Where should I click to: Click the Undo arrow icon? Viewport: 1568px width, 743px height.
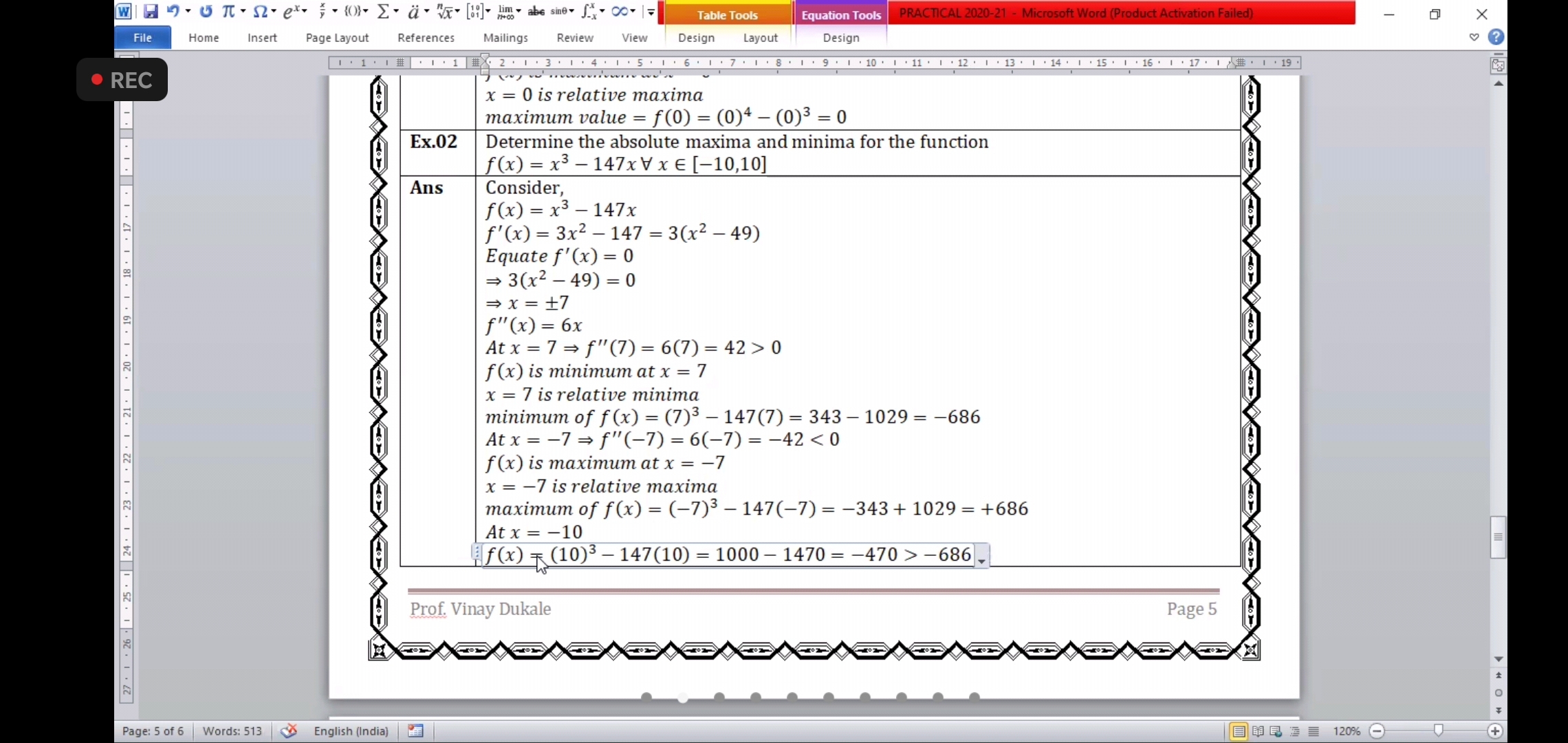pyautogui.click(x=173, y=12)
